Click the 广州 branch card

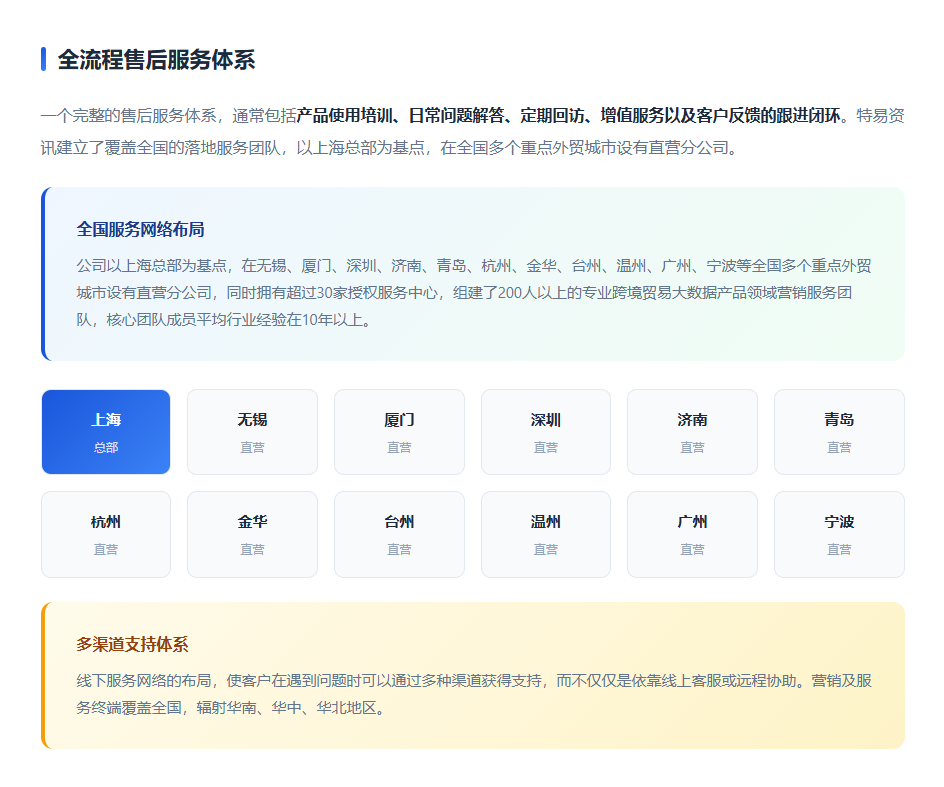pos(692,534)
